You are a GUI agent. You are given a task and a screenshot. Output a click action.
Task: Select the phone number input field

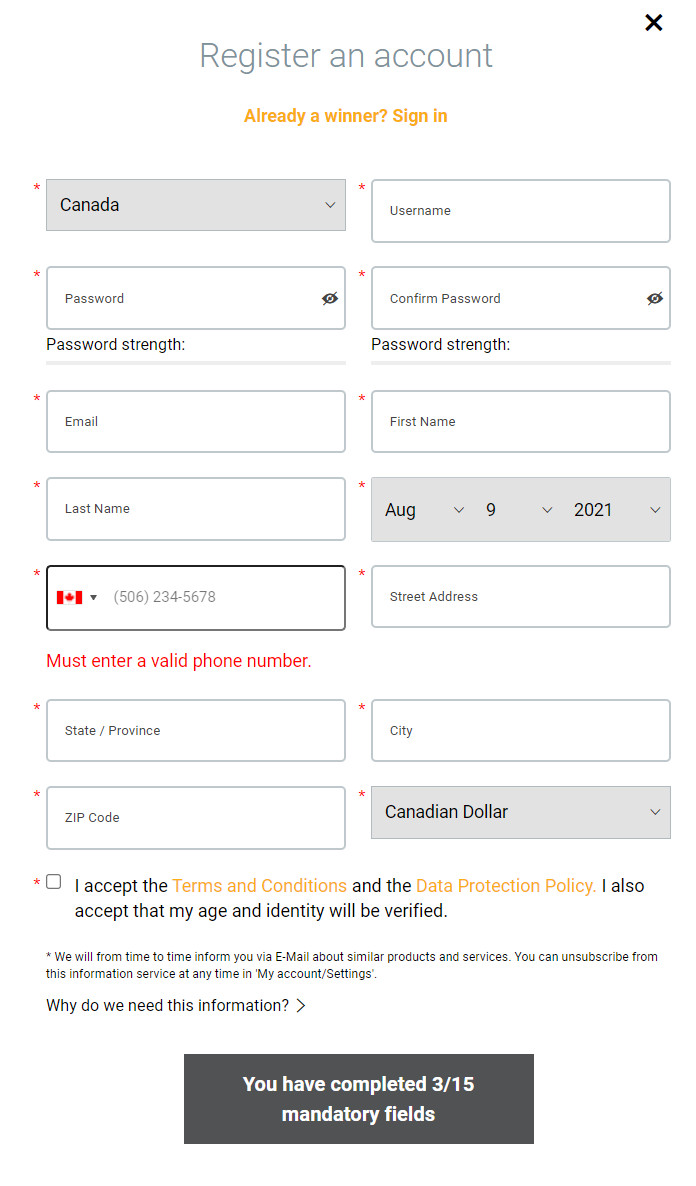223,598
